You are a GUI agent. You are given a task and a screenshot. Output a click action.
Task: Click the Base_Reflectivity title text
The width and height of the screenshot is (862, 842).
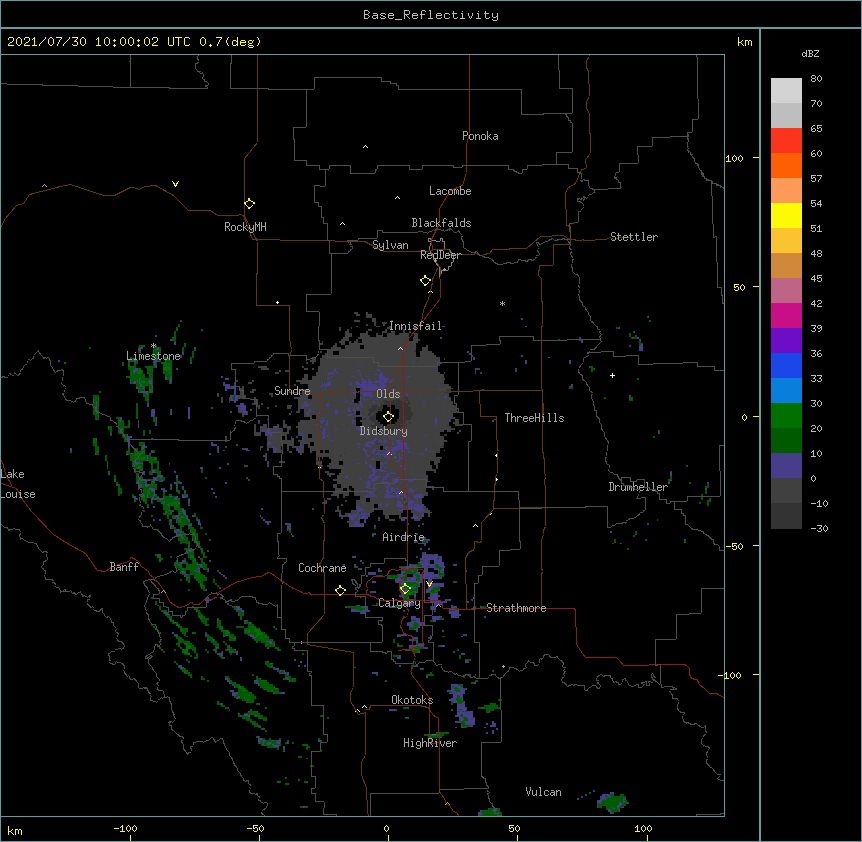[431, 15]
